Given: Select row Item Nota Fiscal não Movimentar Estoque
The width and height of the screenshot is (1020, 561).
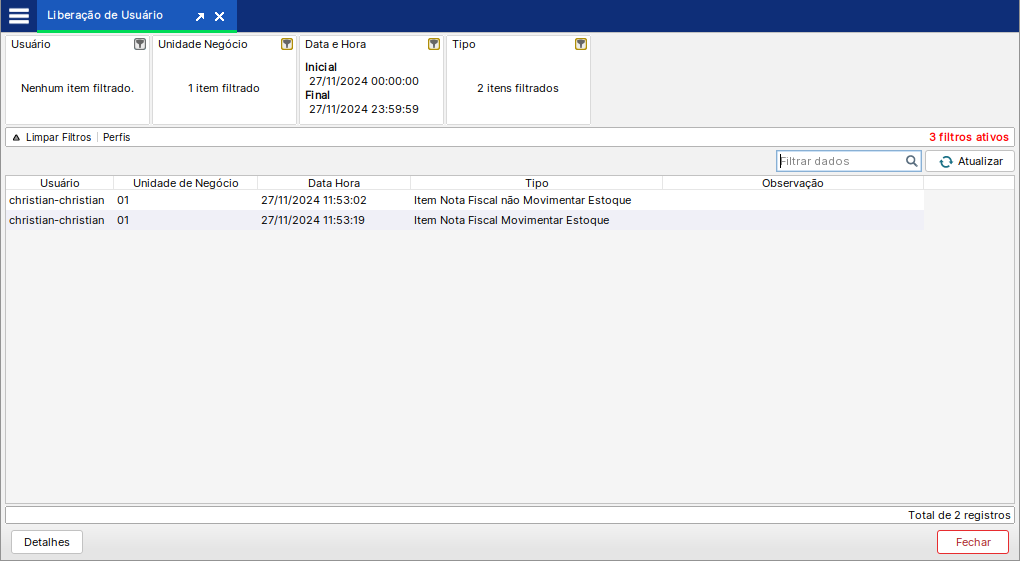Looking at the screenshot, I should tap(522, 200).
